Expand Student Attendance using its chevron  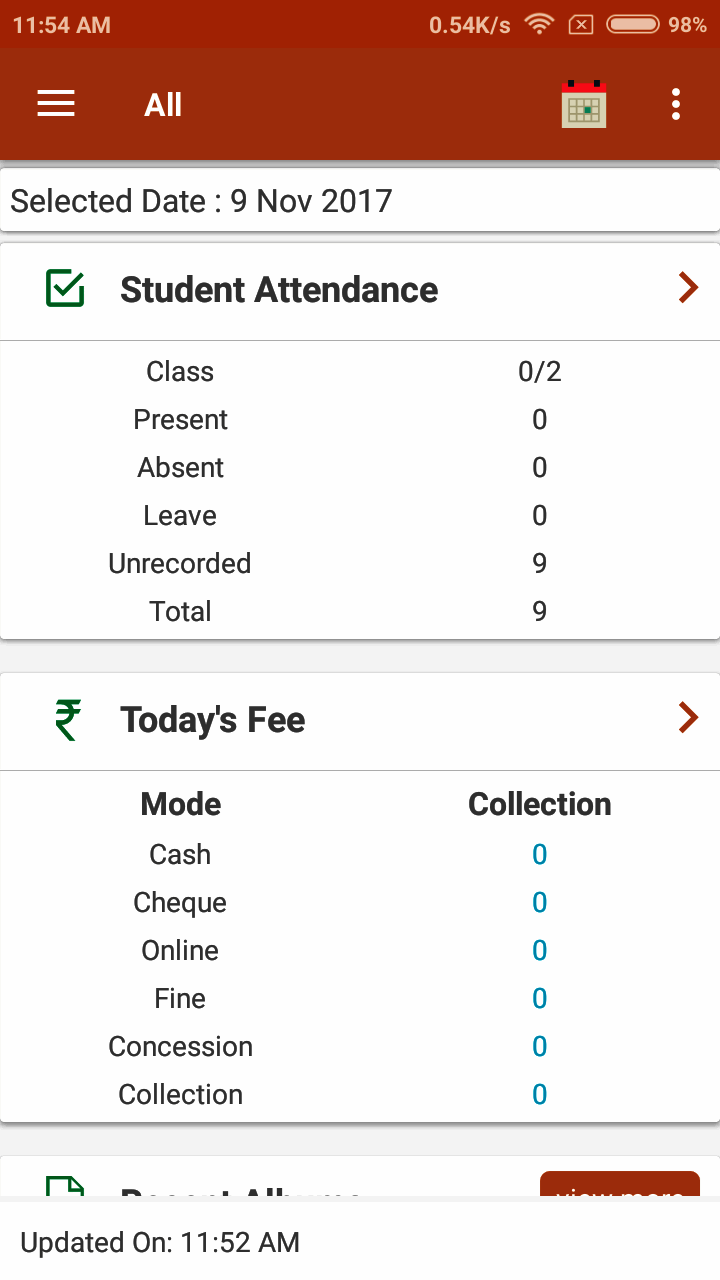(x=688, y=289)
